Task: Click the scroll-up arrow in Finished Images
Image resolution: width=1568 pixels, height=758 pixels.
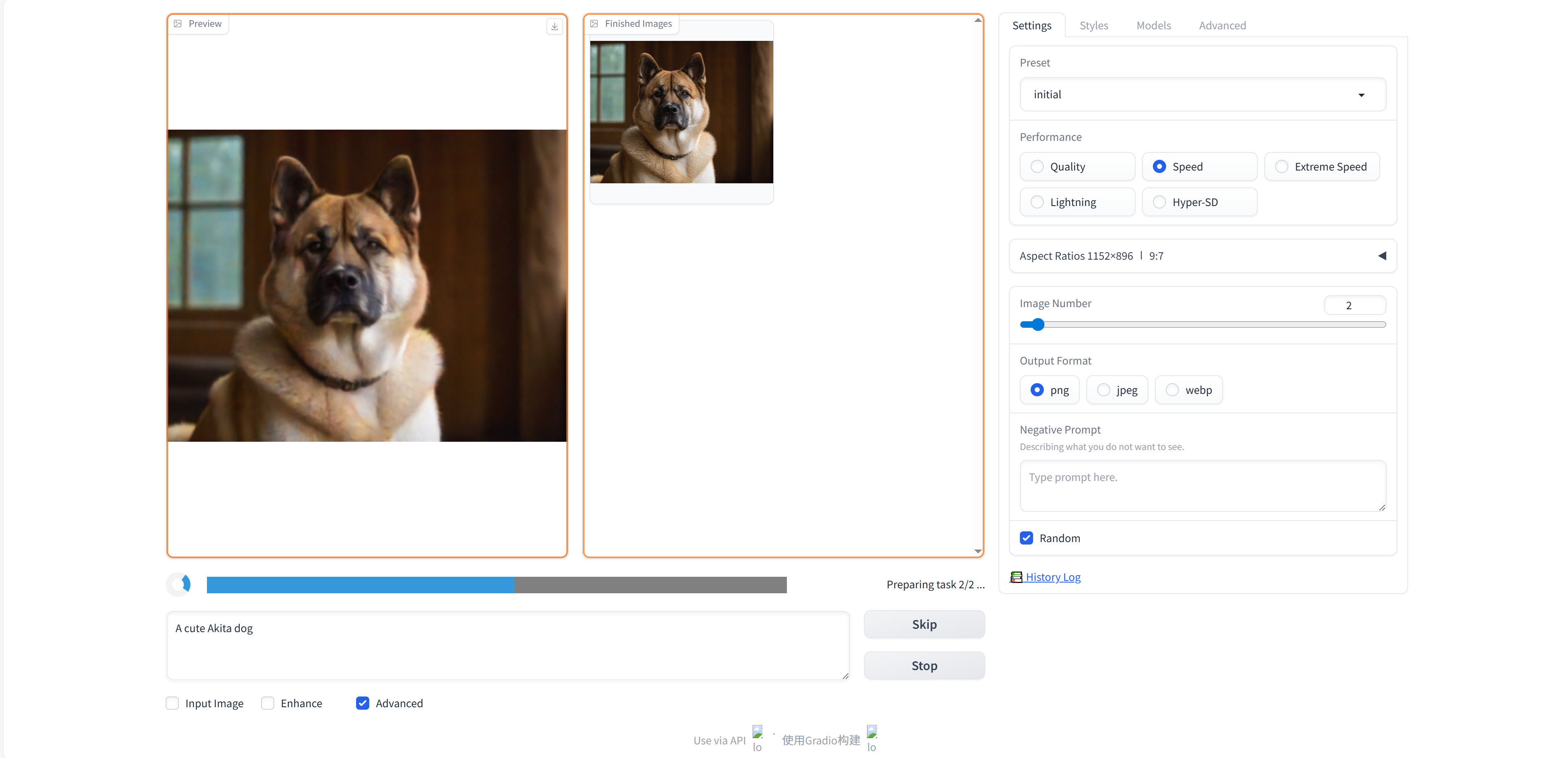Action: (978, 20)
